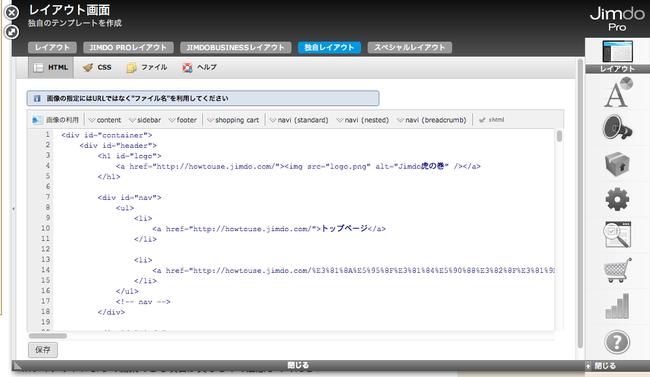Insert the sidebar placeholder

145,120
